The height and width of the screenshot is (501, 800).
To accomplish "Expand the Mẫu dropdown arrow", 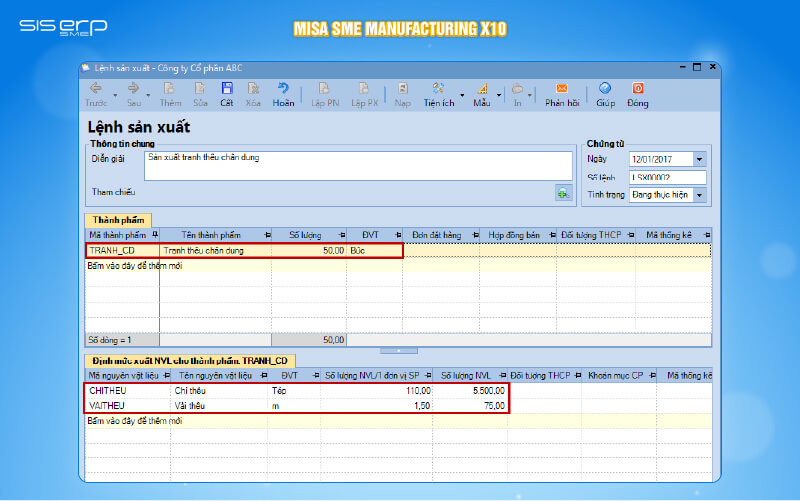I will point(499,95).
